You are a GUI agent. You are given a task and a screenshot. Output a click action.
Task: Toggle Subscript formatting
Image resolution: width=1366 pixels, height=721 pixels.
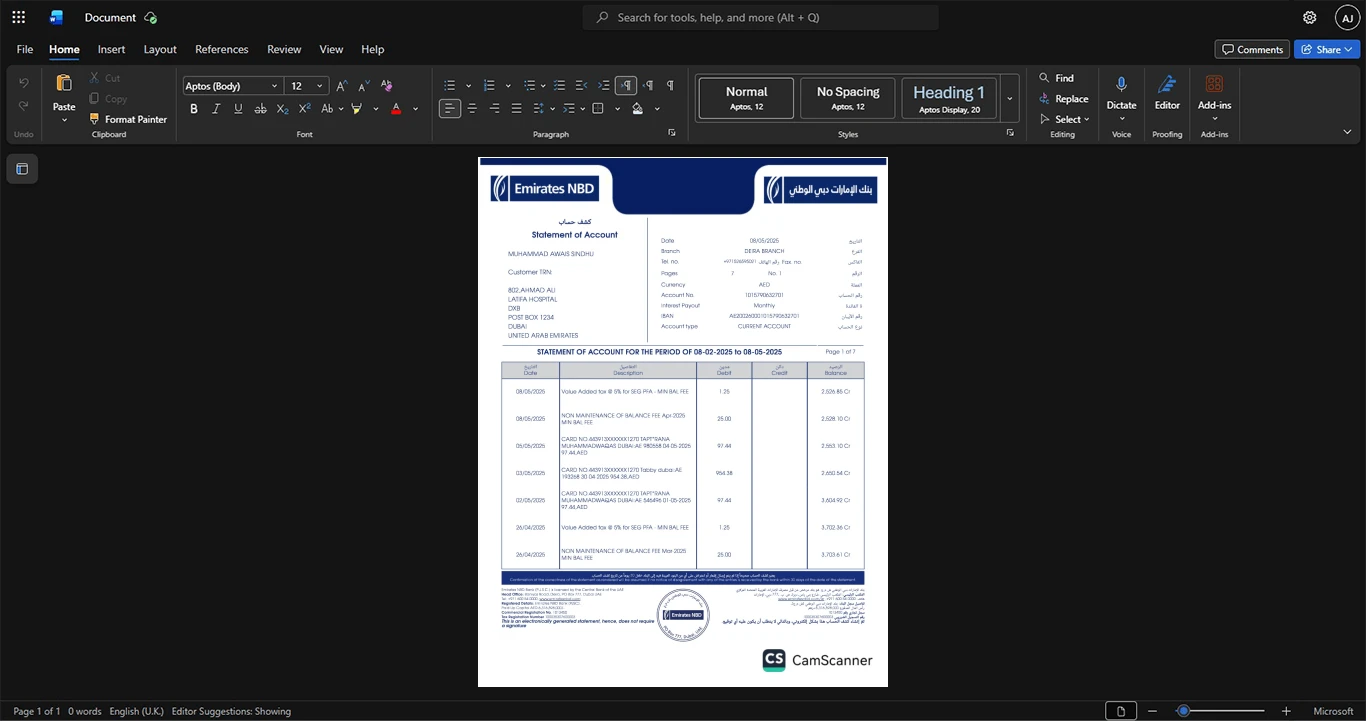tap(283, 109)
